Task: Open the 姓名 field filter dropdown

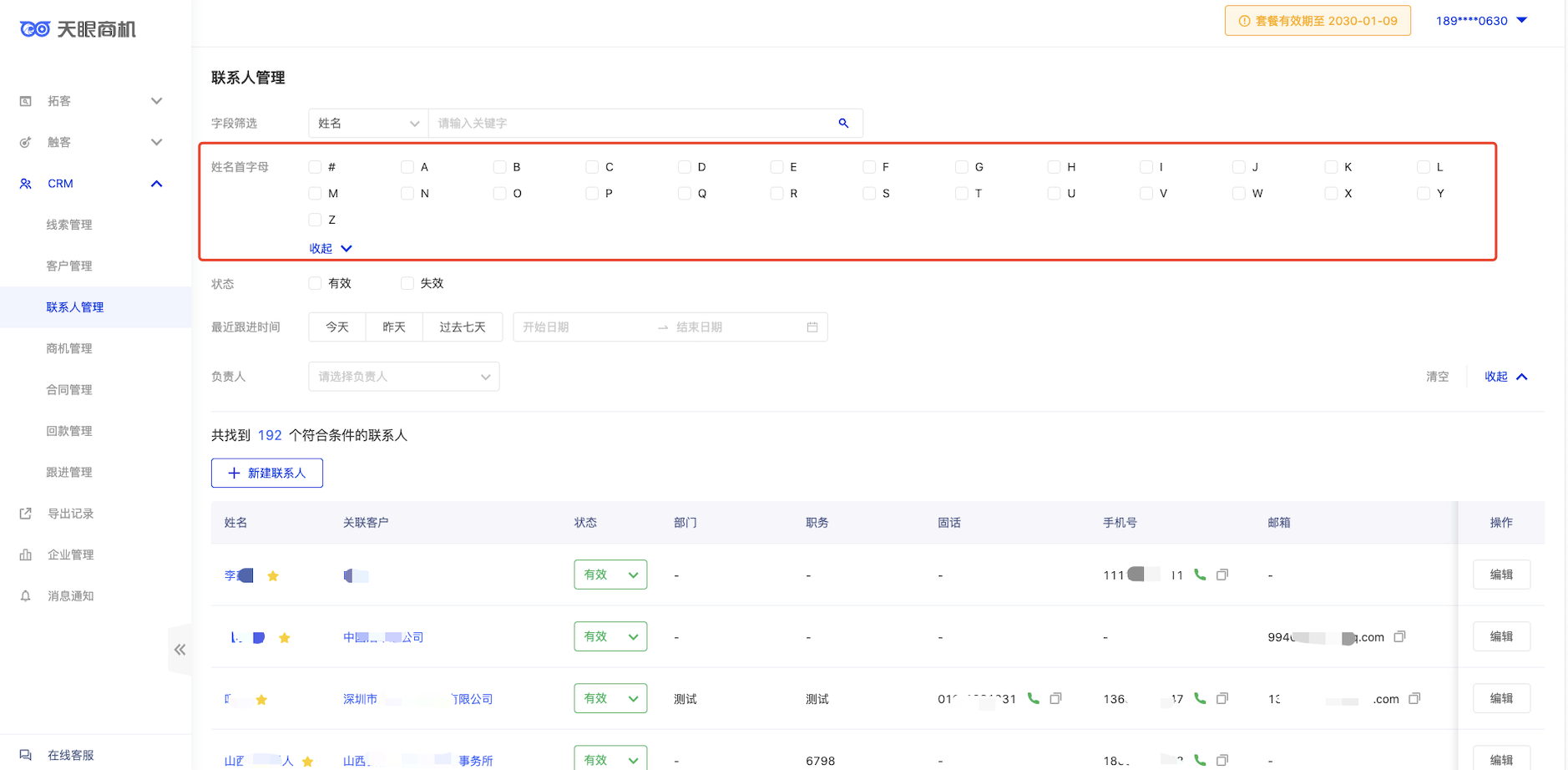Action: (x=368, y=123)
